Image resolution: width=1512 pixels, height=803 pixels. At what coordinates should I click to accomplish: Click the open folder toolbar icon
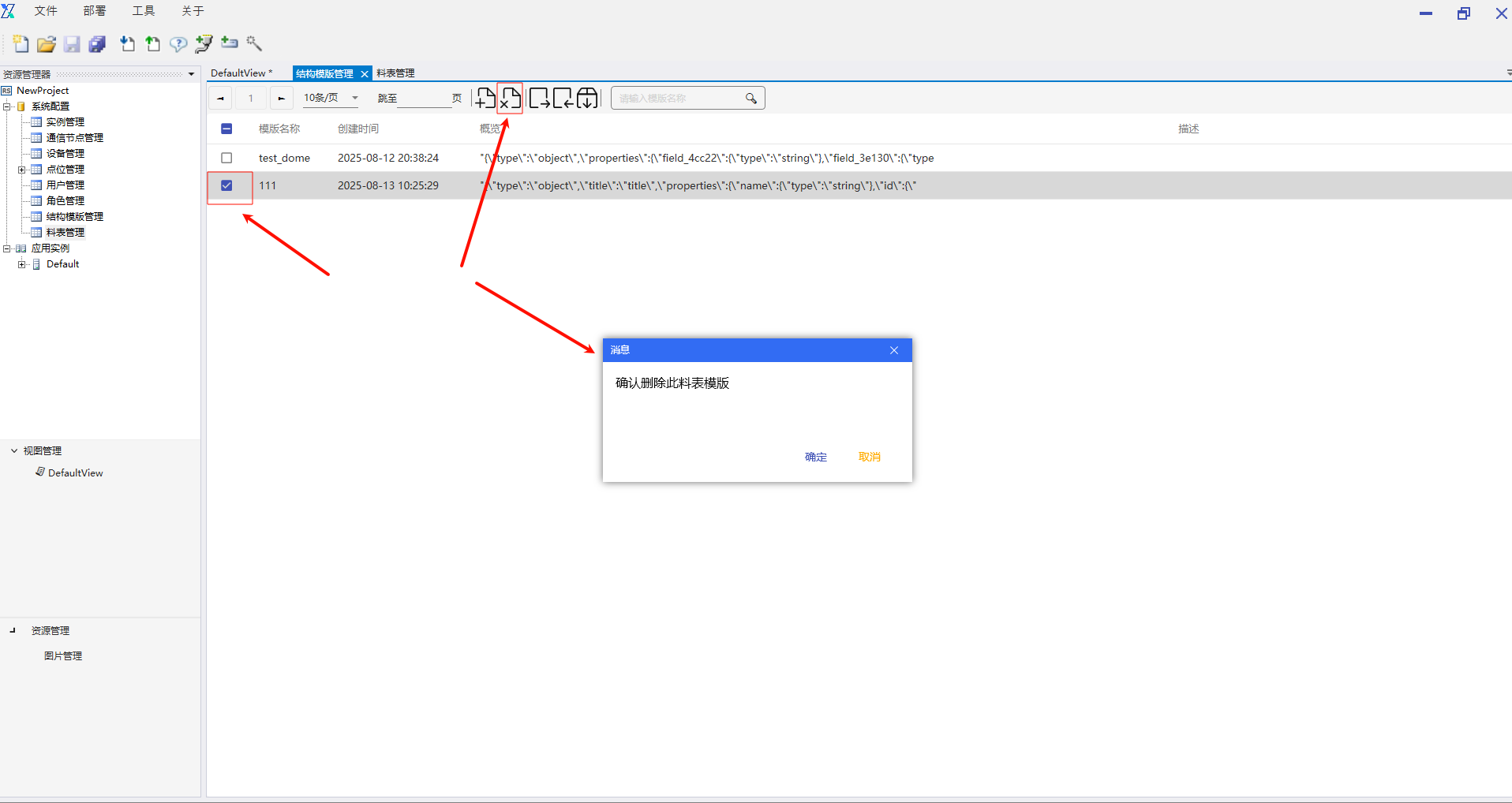47,44
